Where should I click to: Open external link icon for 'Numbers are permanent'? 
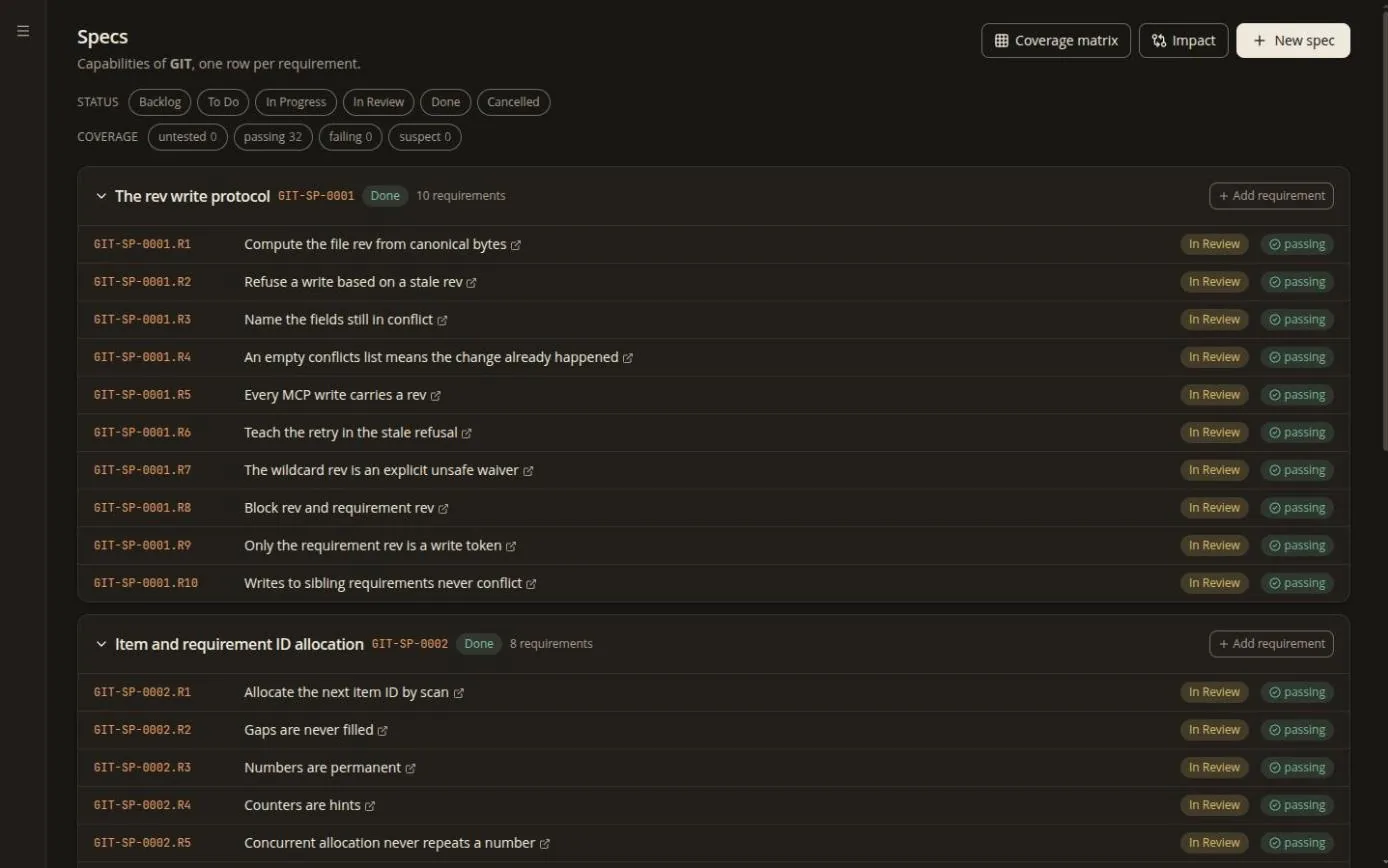click(x=411, y=768)
